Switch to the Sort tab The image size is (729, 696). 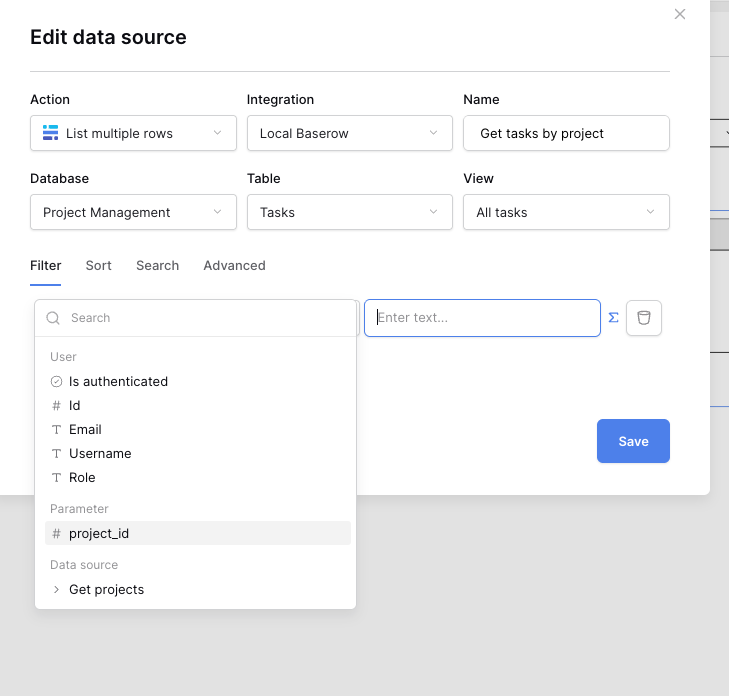coord(98,266)
